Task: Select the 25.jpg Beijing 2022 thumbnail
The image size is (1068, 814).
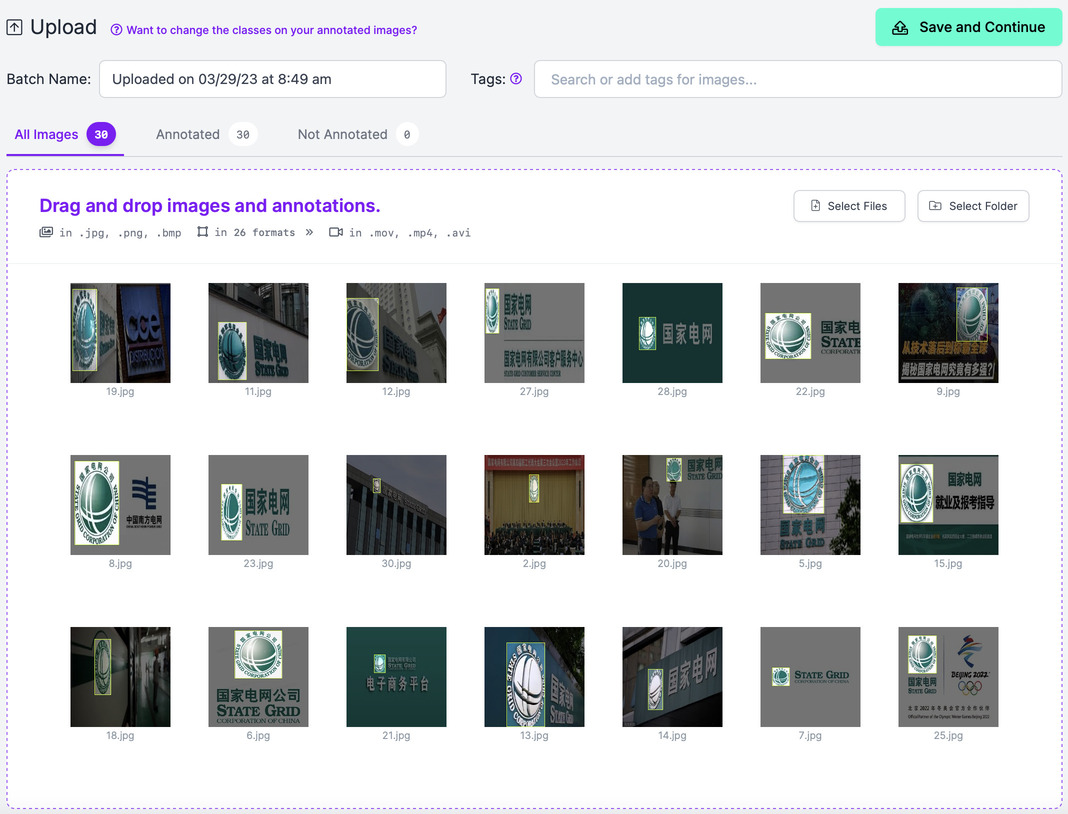Action: click(x=948, y=677)
